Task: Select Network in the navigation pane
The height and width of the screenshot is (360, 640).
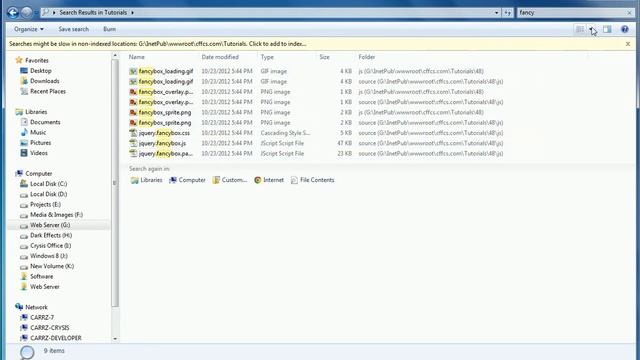Action: point(36,307)
